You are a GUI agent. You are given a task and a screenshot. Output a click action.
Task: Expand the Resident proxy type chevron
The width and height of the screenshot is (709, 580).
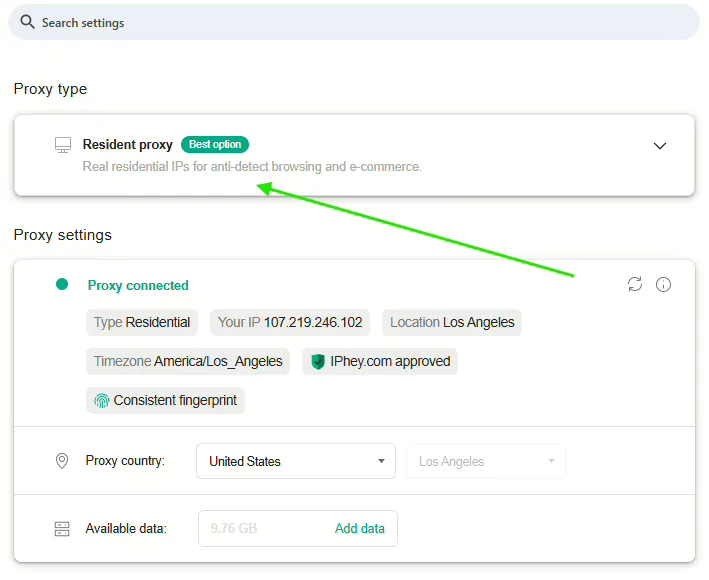click(660, 146)
